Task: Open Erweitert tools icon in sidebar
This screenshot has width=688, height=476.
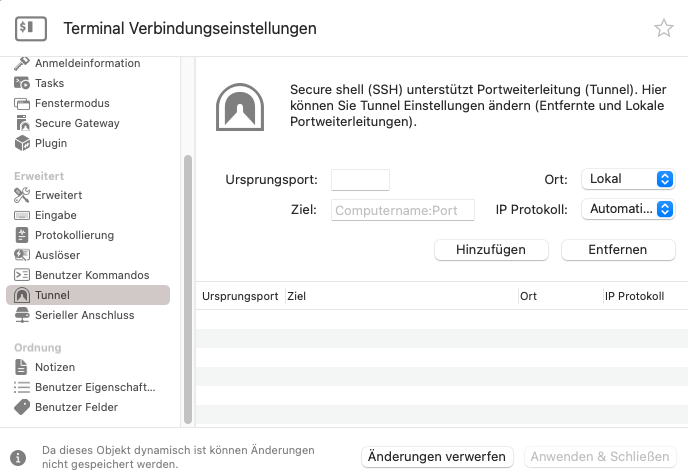Action: pyautogui.click(x=23, y=195)
